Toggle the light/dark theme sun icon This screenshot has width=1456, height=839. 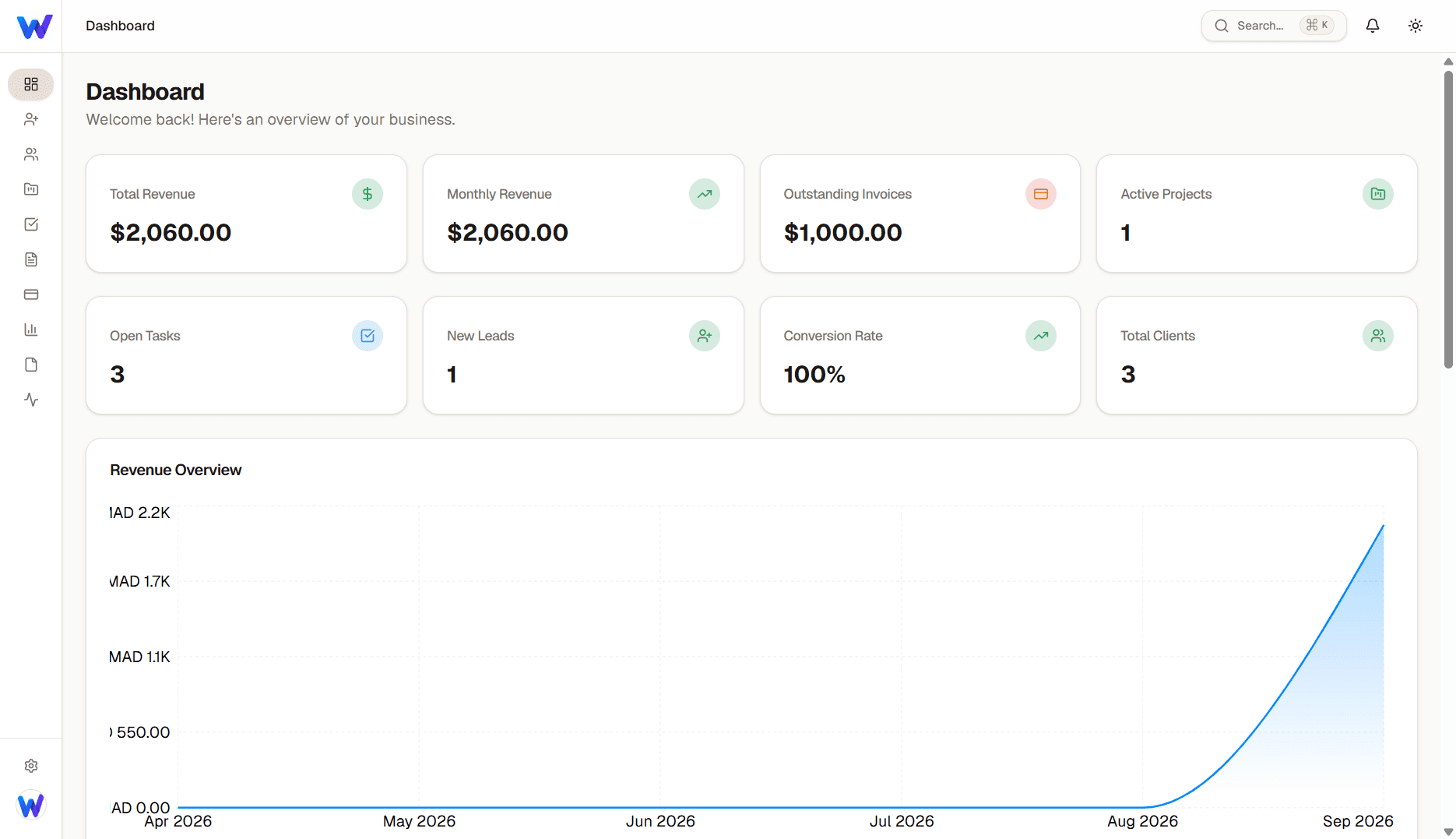1416,26
